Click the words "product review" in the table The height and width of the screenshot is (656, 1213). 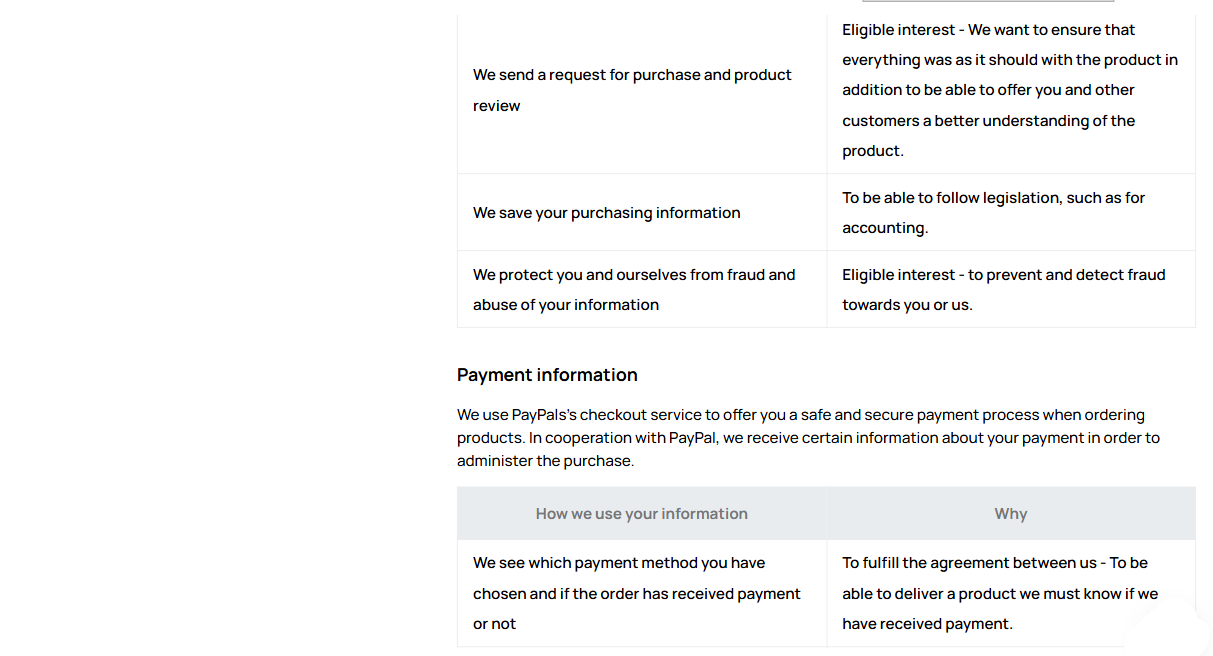497,106
